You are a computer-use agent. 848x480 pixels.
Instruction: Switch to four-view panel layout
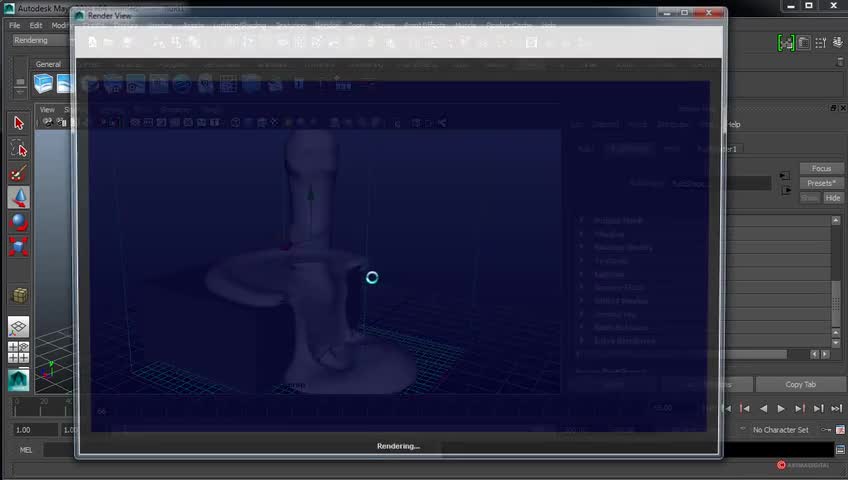[x=18, y=352]
